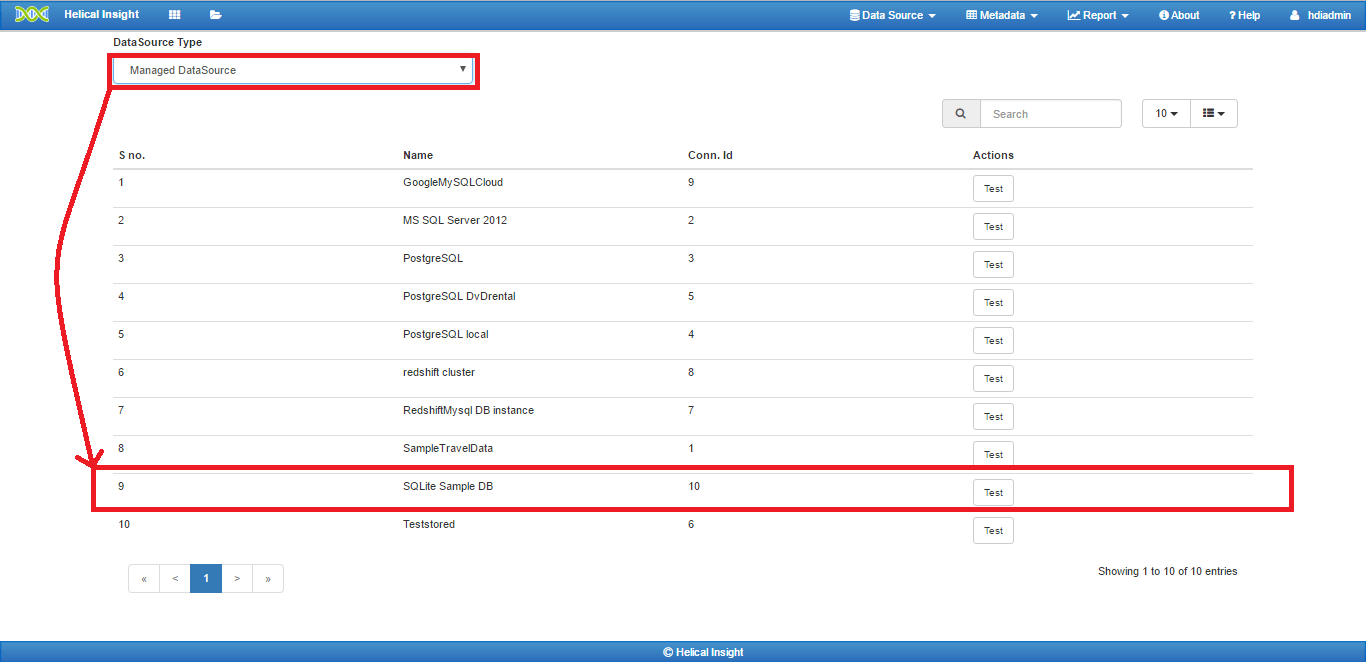Image resolution: width=1366 pixels, height=662 pixels.
Task: Click the Helical Insight brand link
Action: pos(102,15)
